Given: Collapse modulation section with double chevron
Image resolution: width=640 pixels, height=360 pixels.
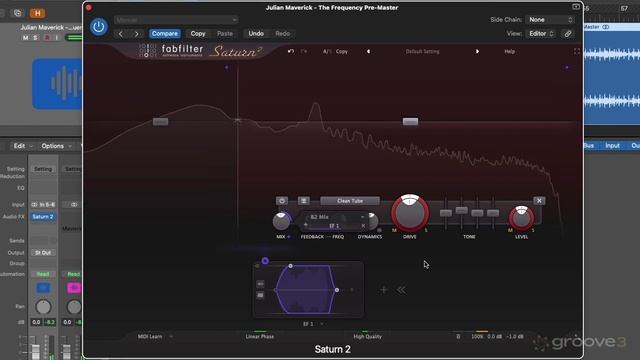Looking at the screenshot, I should click(402, 290).
